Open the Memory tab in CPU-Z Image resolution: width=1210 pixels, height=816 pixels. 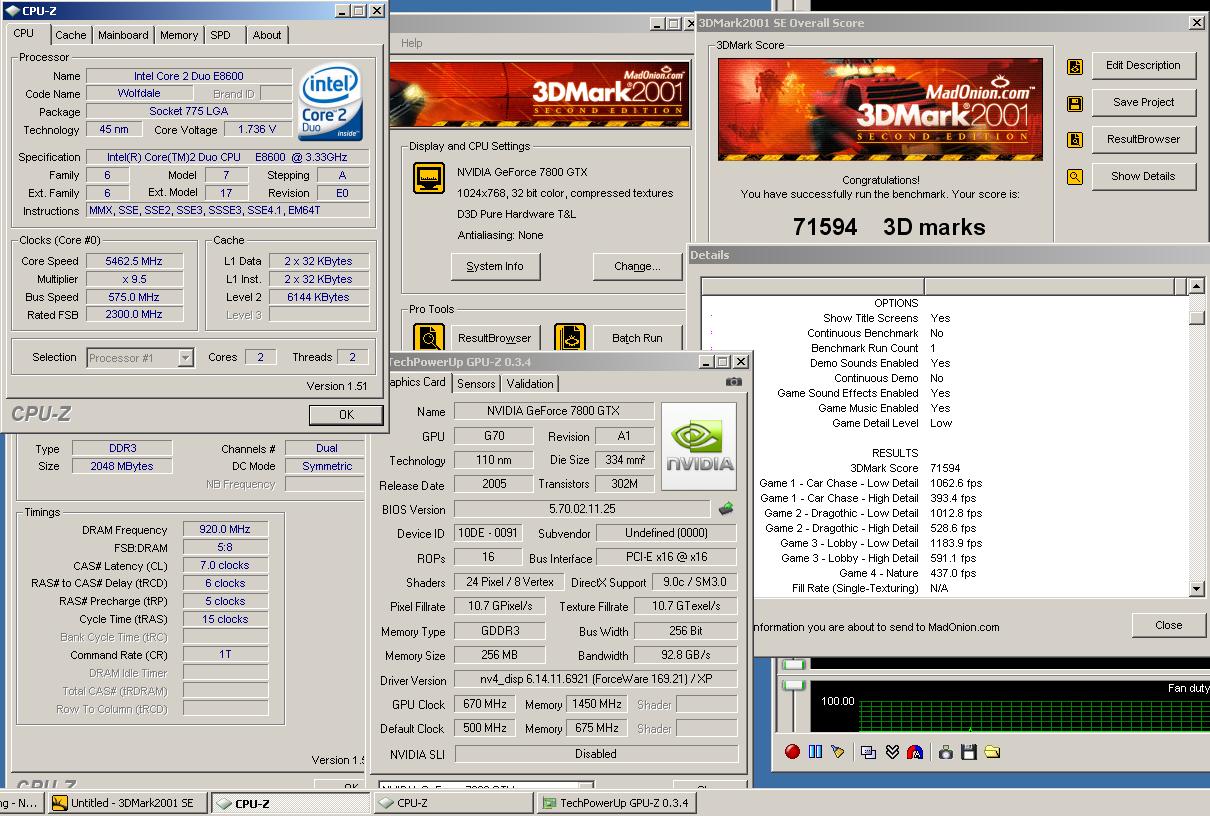tap(179, 35)
